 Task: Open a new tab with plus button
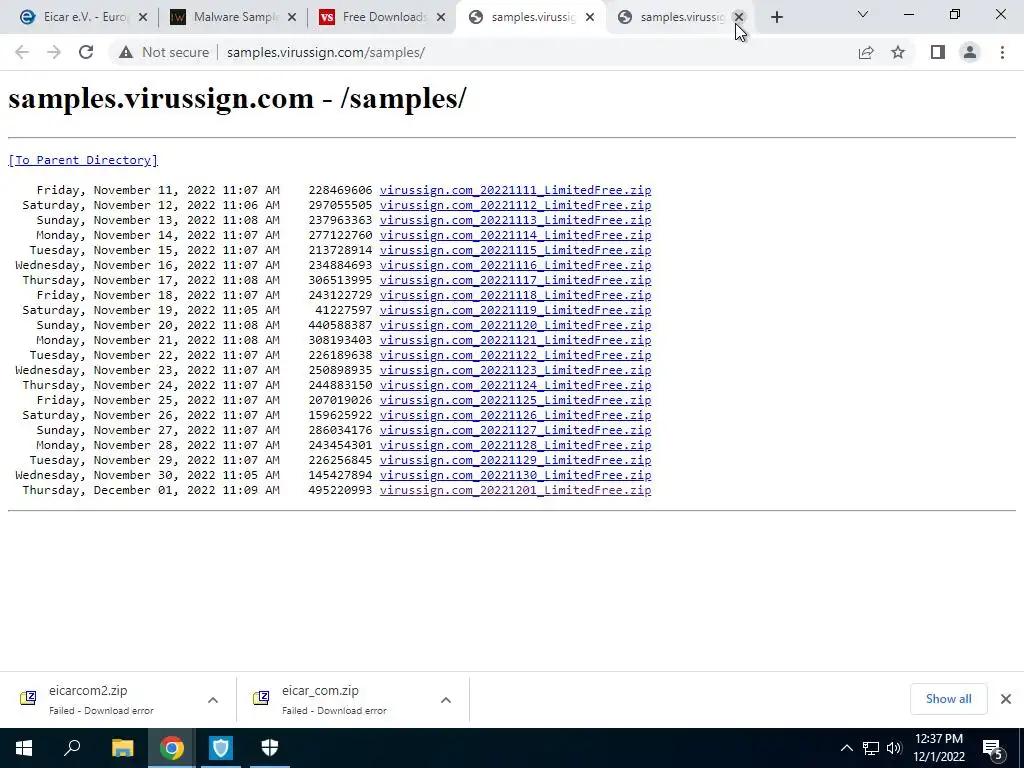(x=776, y=17)
